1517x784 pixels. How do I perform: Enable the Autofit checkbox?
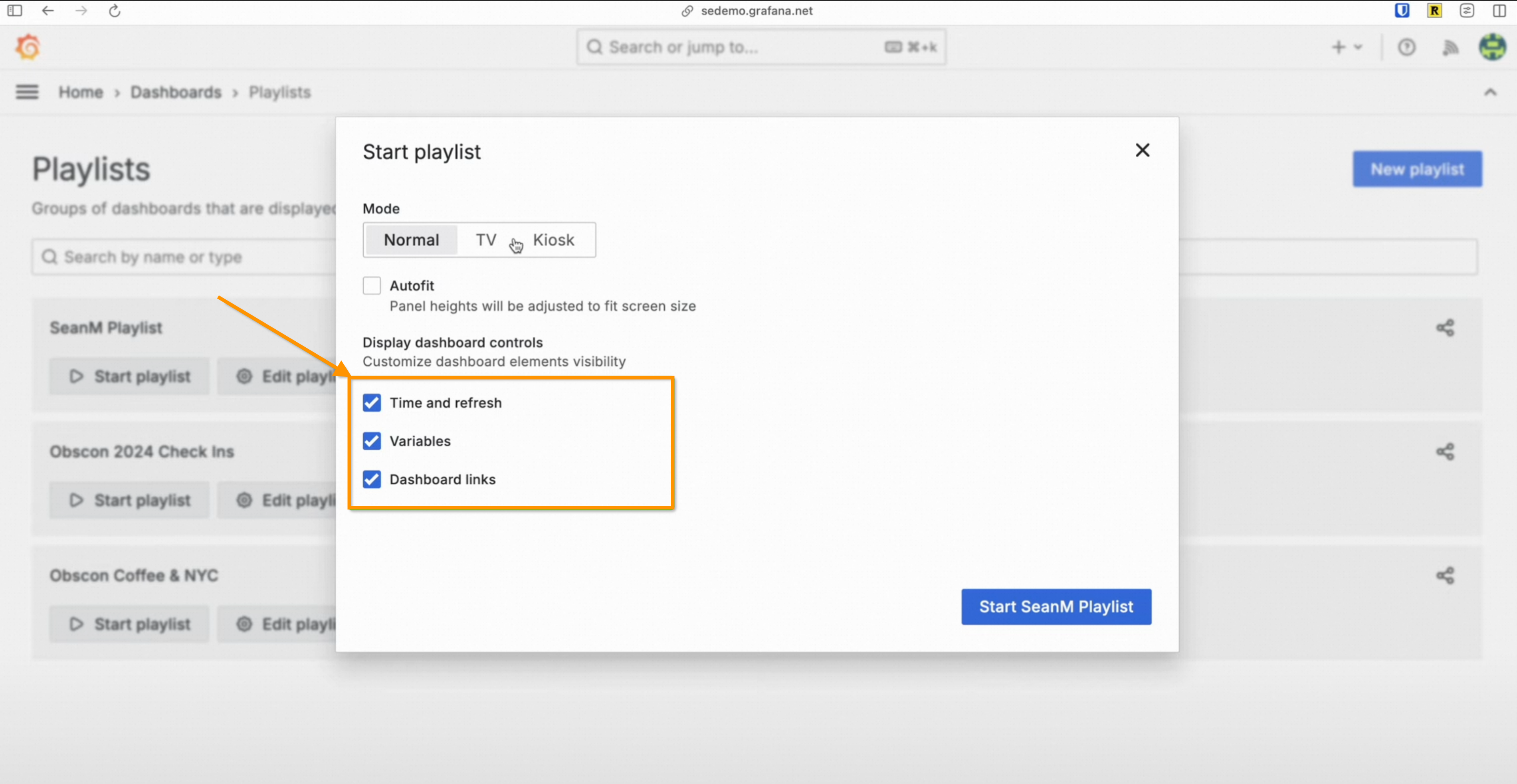[x=372, y=286]
